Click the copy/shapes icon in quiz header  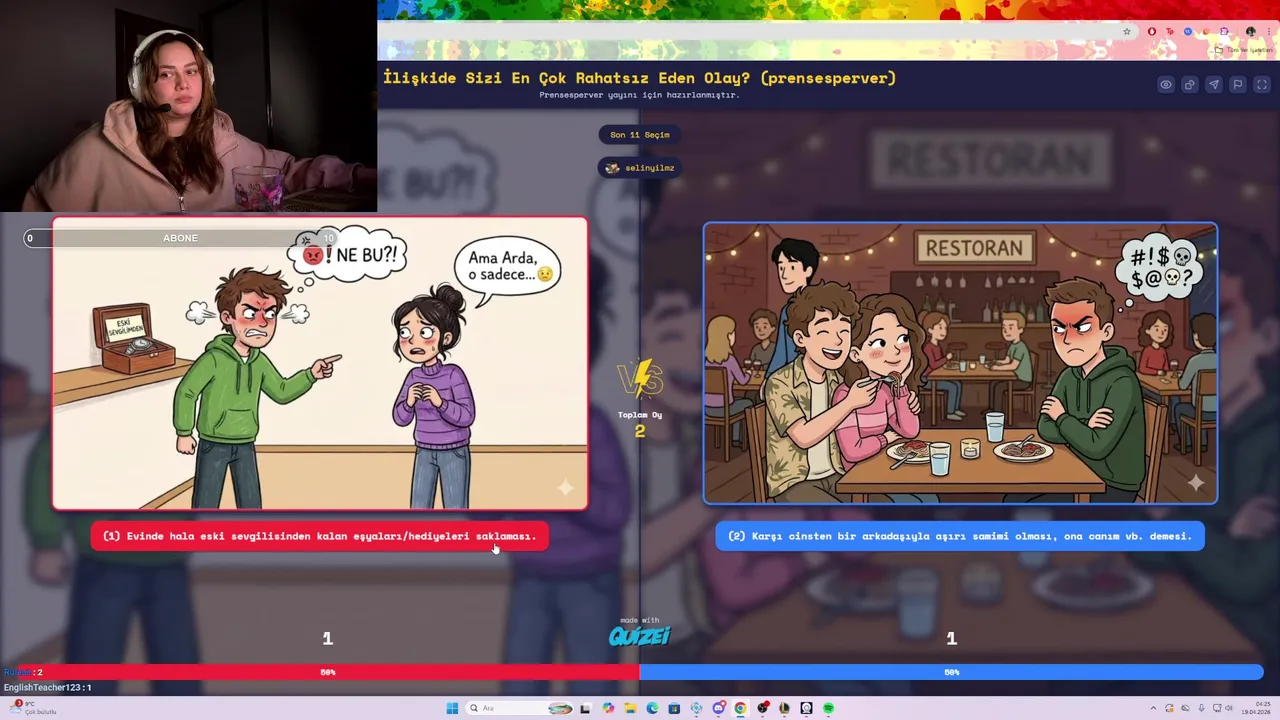pyautogui.click(x=1190, y=85)
